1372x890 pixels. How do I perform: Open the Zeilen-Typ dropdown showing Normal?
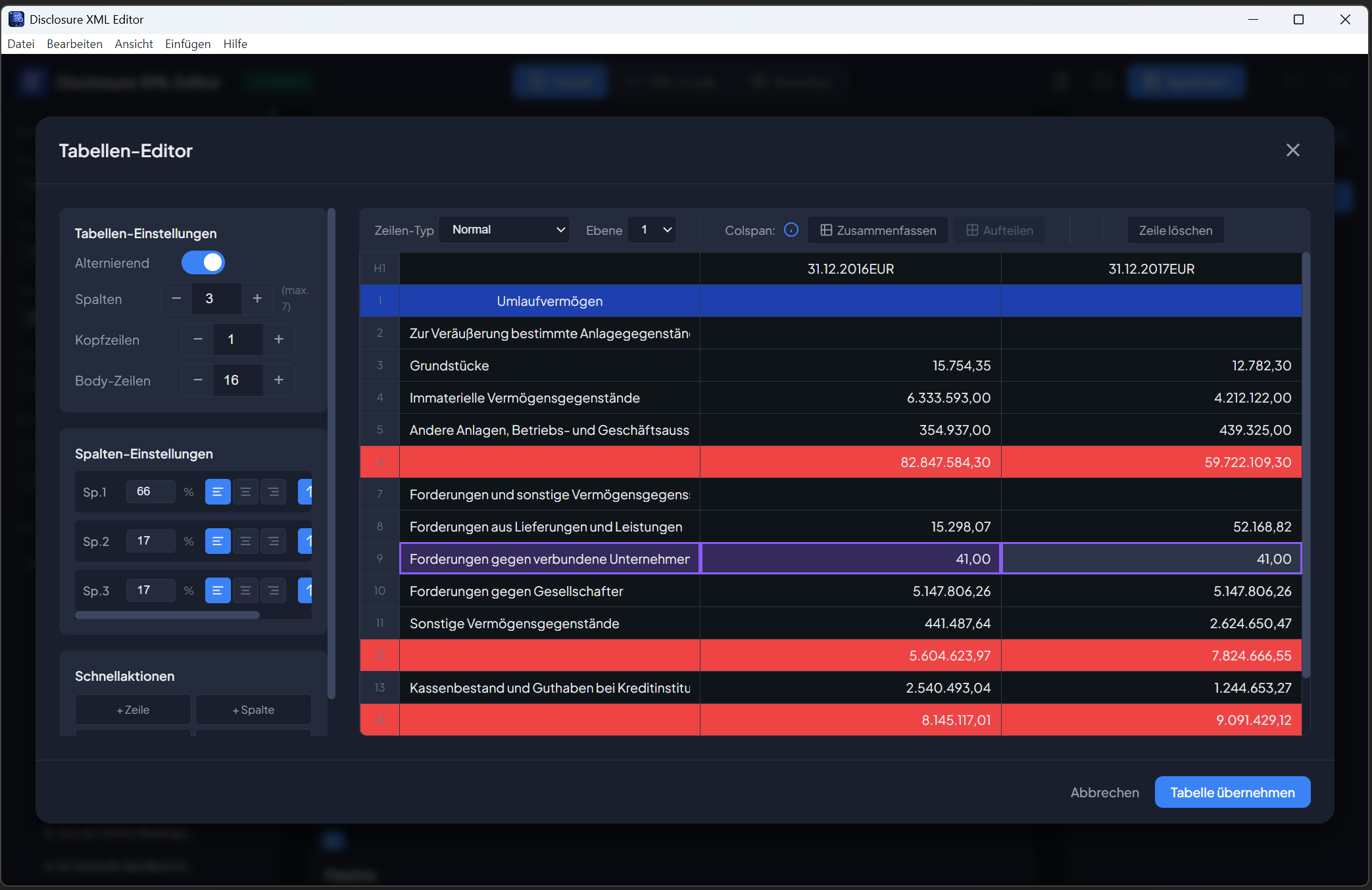504,230
